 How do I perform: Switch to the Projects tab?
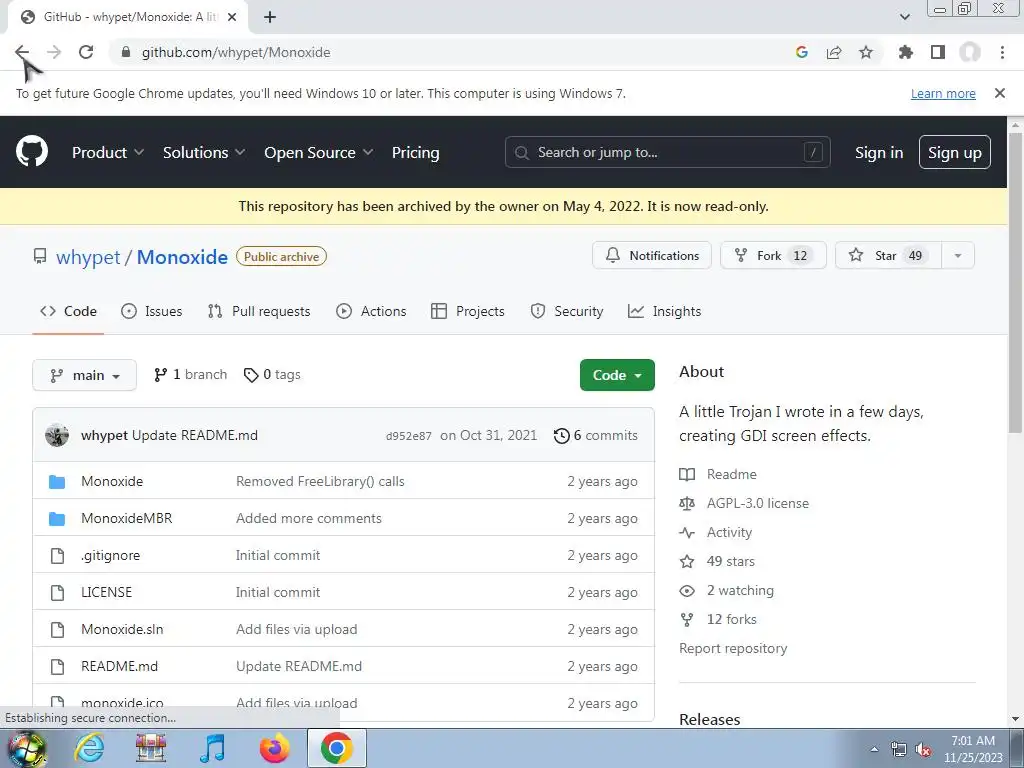pyautogui.click(x=468, y=312)
